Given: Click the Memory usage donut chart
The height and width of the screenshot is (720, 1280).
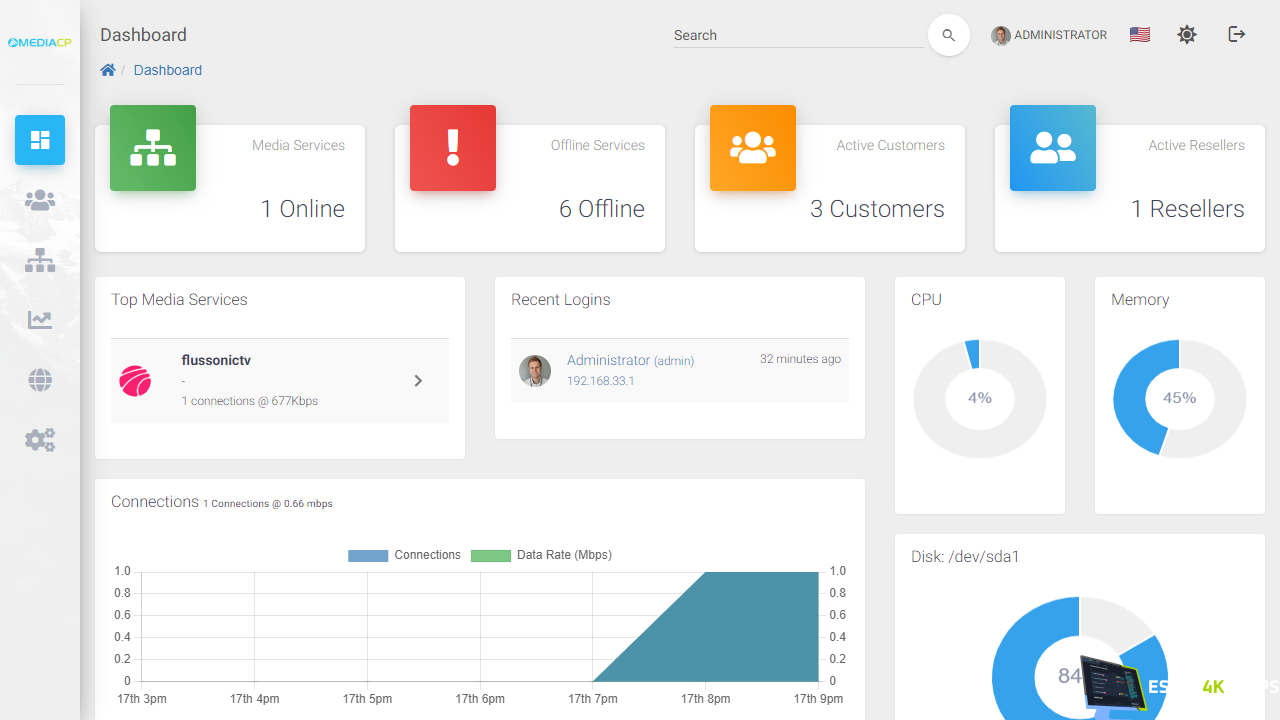Looking at the screenshot, I should tap(1179, 398).
